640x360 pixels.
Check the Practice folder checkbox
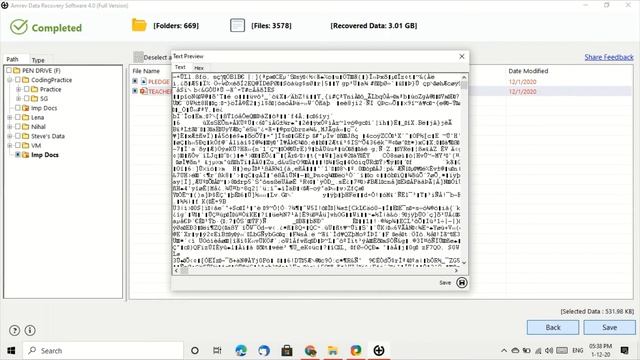(x=27, y=89)
